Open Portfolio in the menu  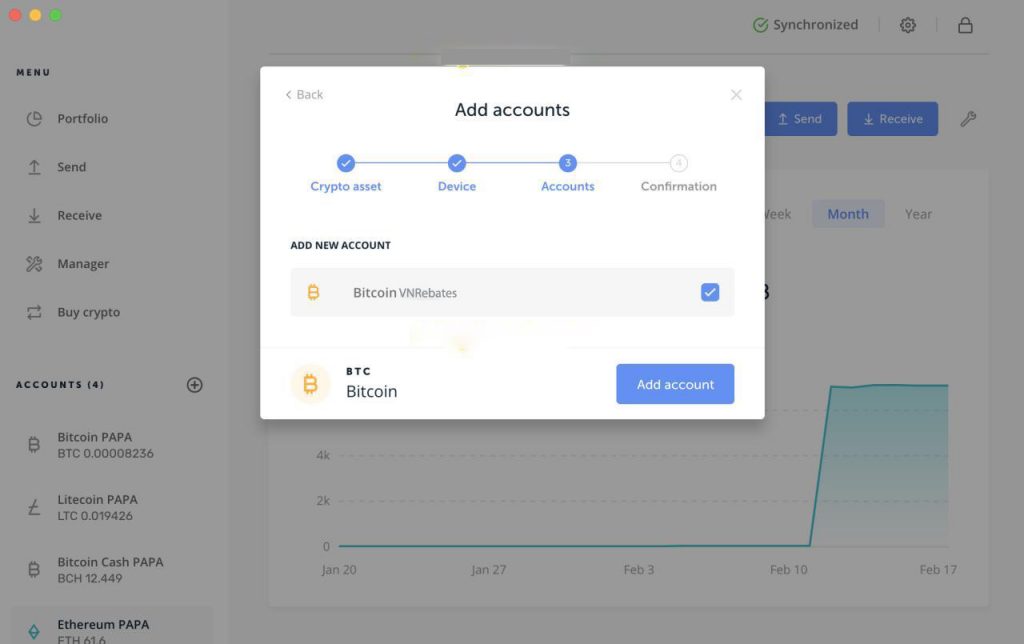coord(82,119)
